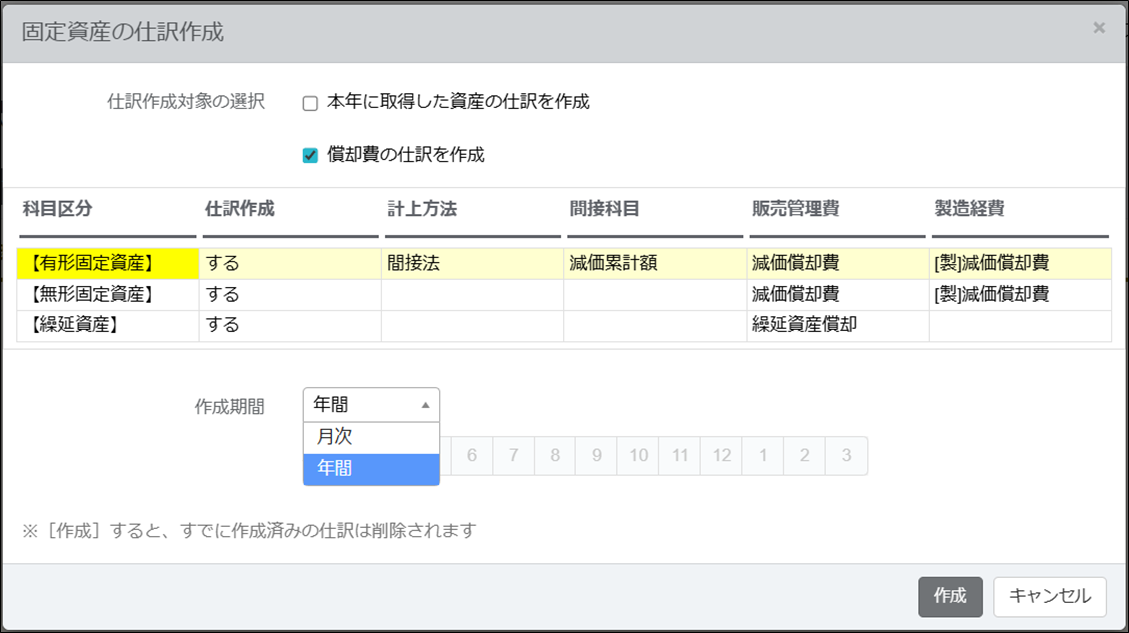The width and height of the screenshot is (1129, 633).
Task: Enable 本年に取得した資産の仕訳を作成 checkbox
Action: 310,102
